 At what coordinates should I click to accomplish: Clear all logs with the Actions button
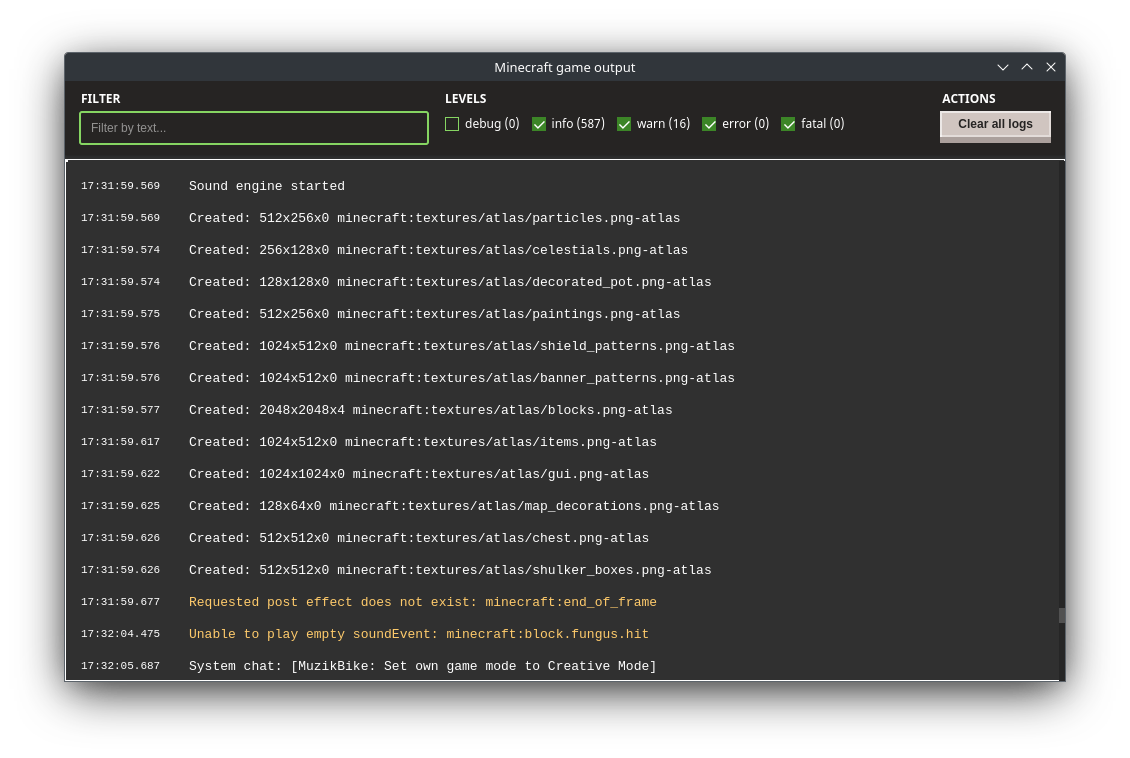pos(995,126)
